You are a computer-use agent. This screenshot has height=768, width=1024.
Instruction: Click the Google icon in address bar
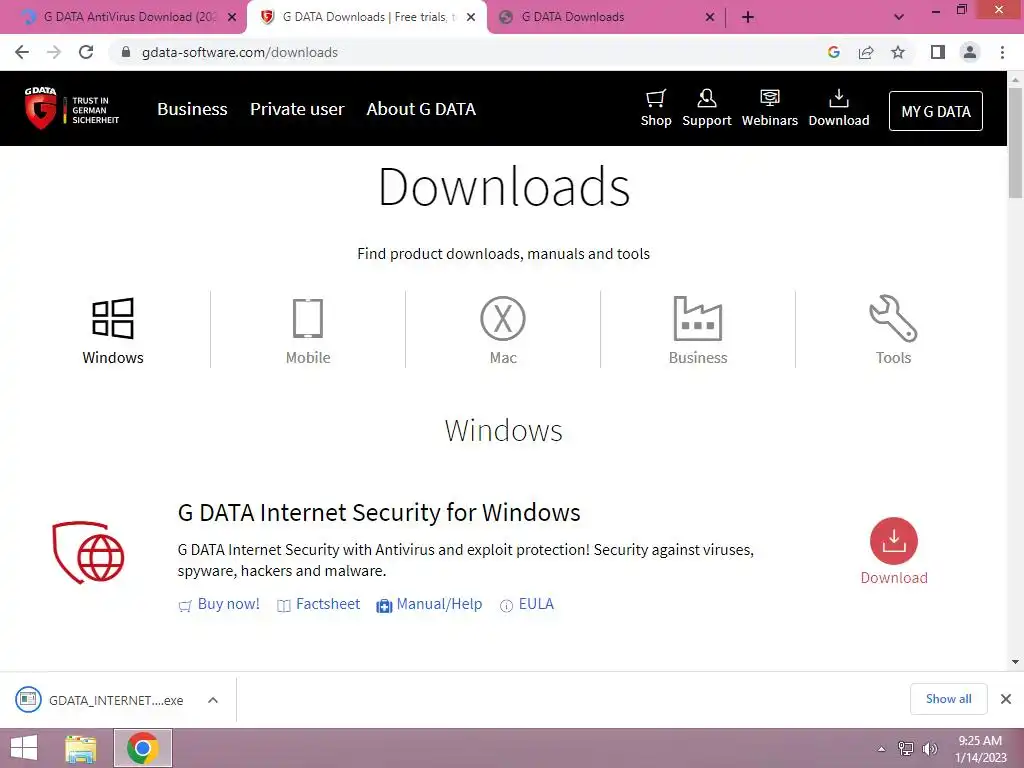coord(833,52)
